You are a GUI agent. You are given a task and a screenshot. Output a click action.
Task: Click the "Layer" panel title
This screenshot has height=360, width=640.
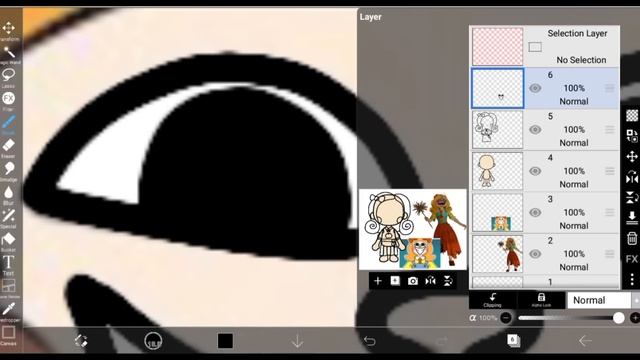(371, 17)
